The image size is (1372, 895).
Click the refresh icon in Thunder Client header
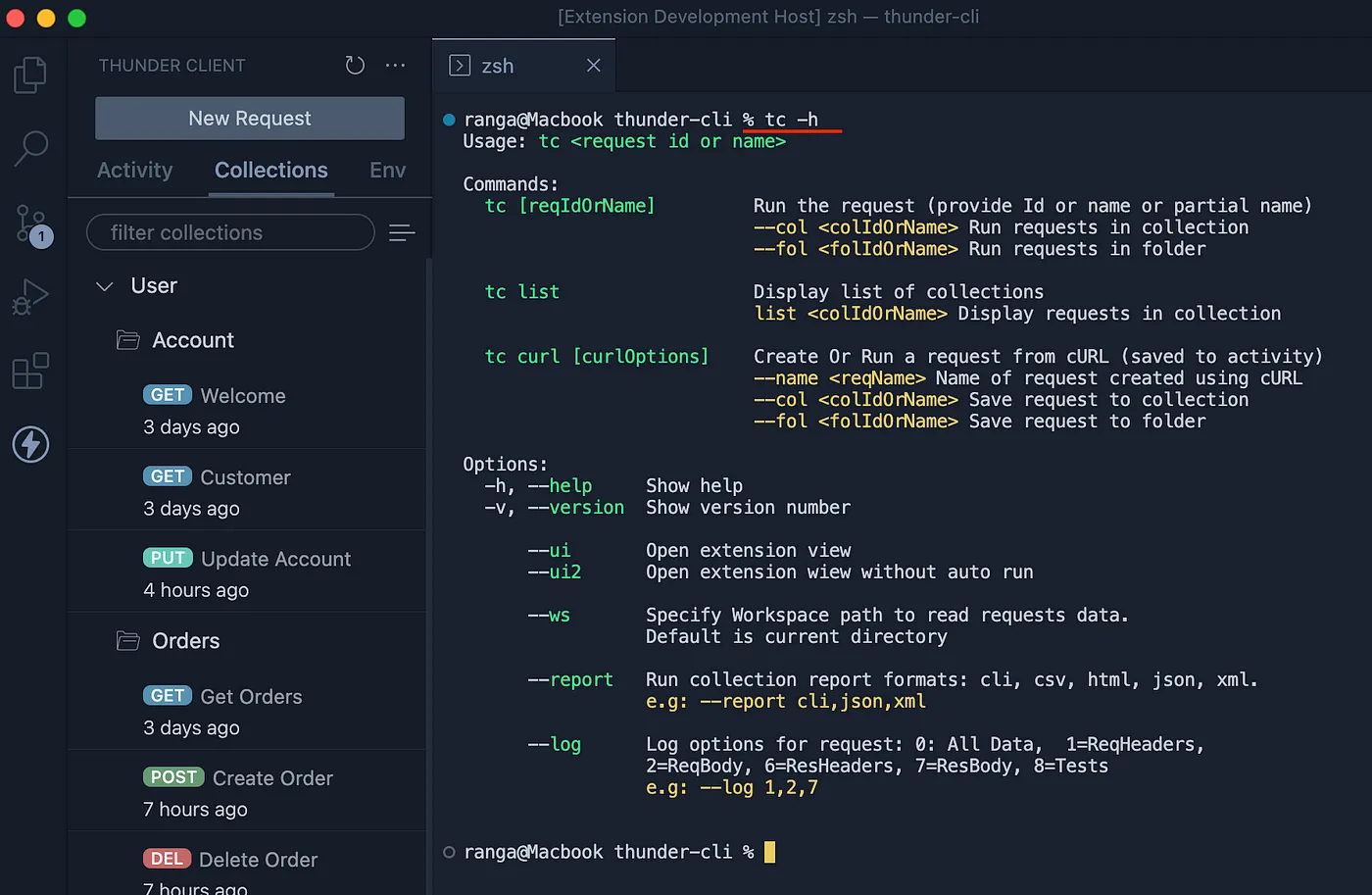(355, 66)
